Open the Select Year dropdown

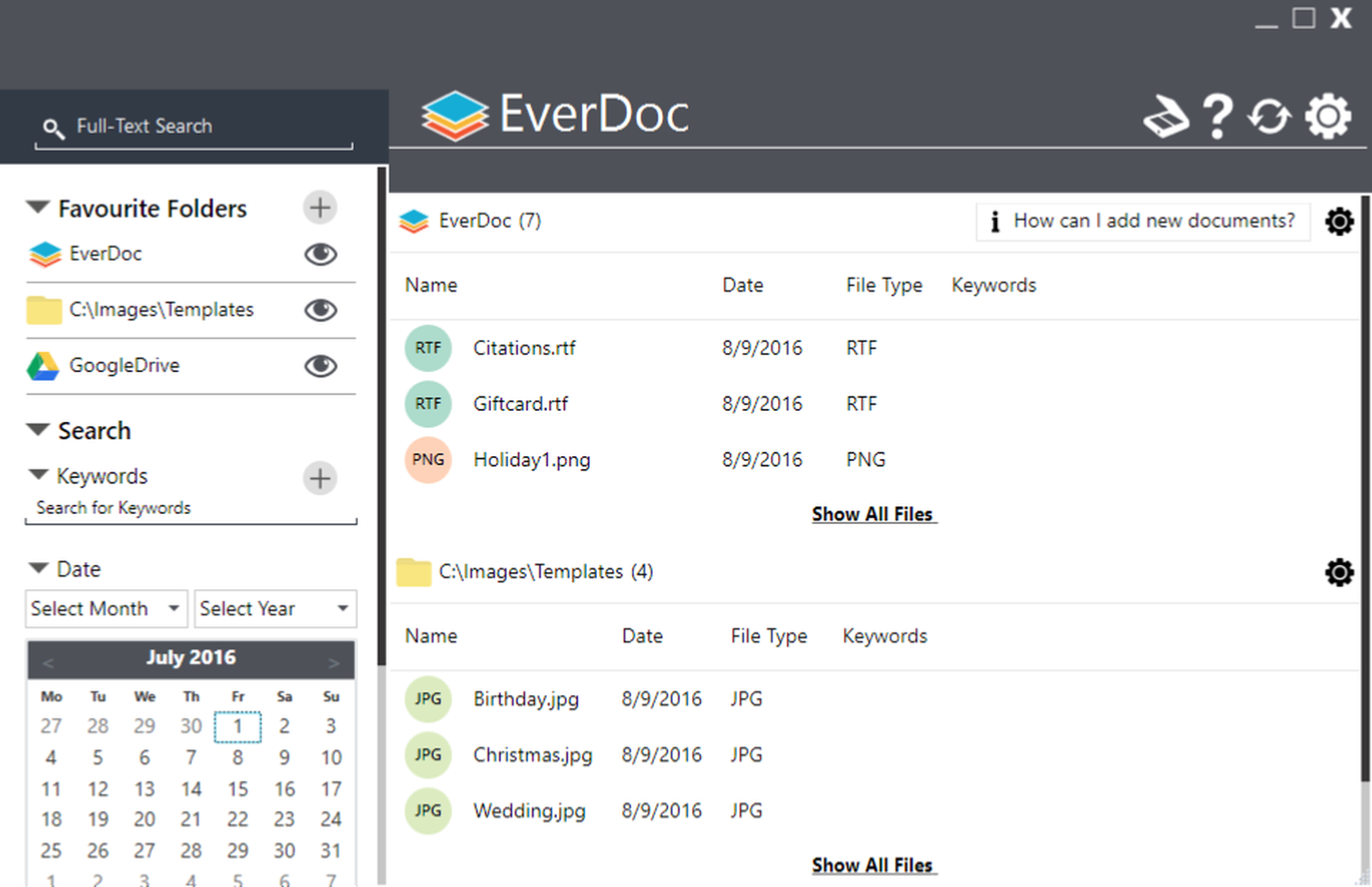275,609
